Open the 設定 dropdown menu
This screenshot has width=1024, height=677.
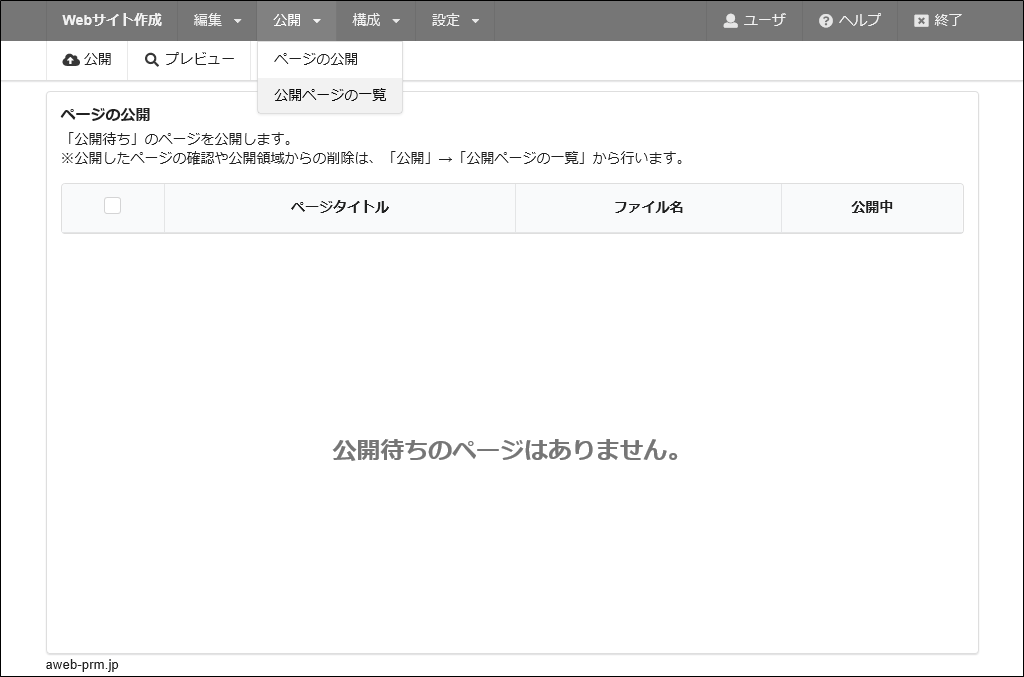click(x=455, y=20)
